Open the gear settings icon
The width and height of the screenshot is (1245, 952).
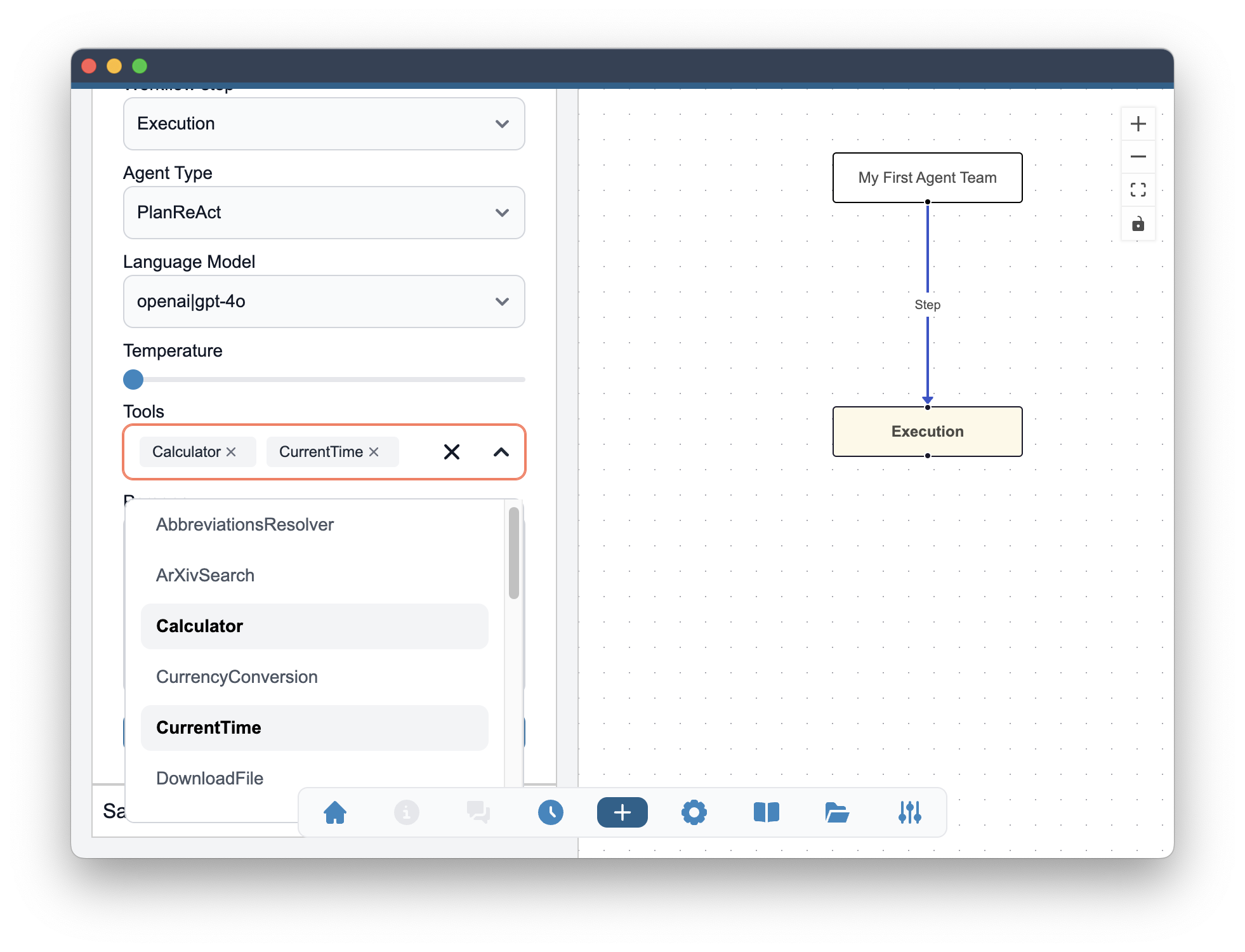[694, 812]
